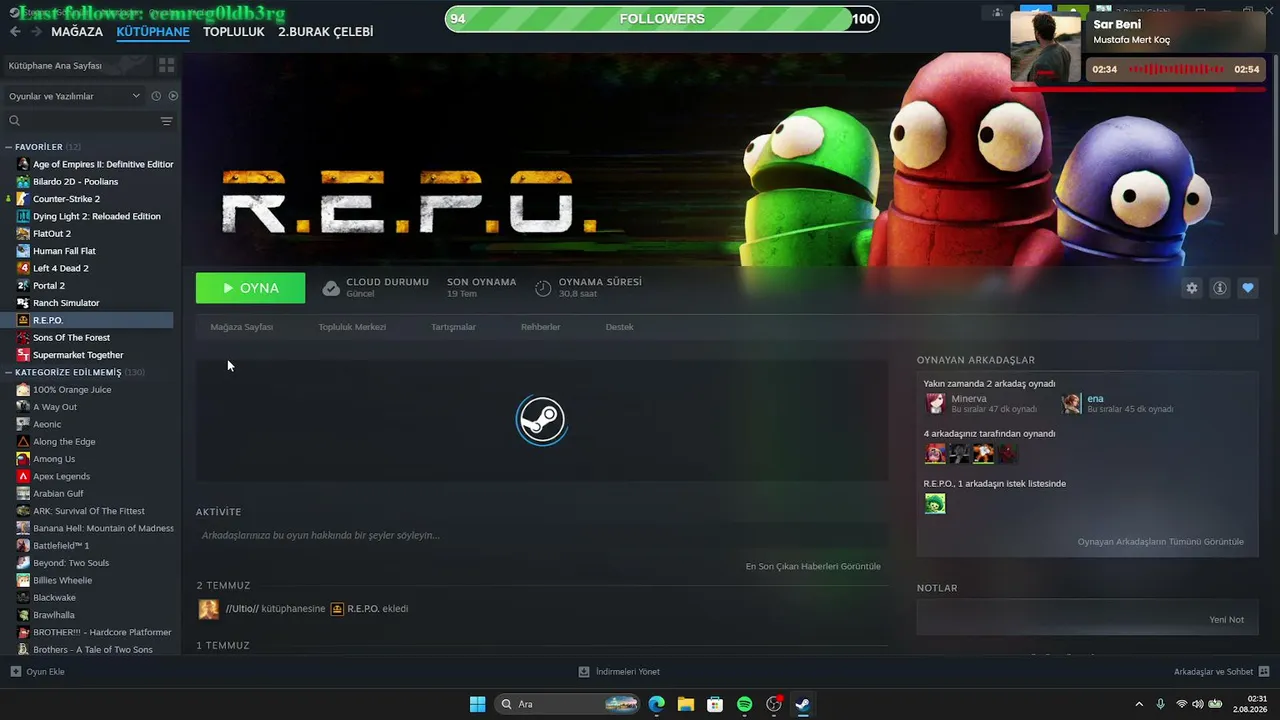Open ena's friend avatar
The height and width of the screenshot is (720, 1280).
[x=1072, y=403]
